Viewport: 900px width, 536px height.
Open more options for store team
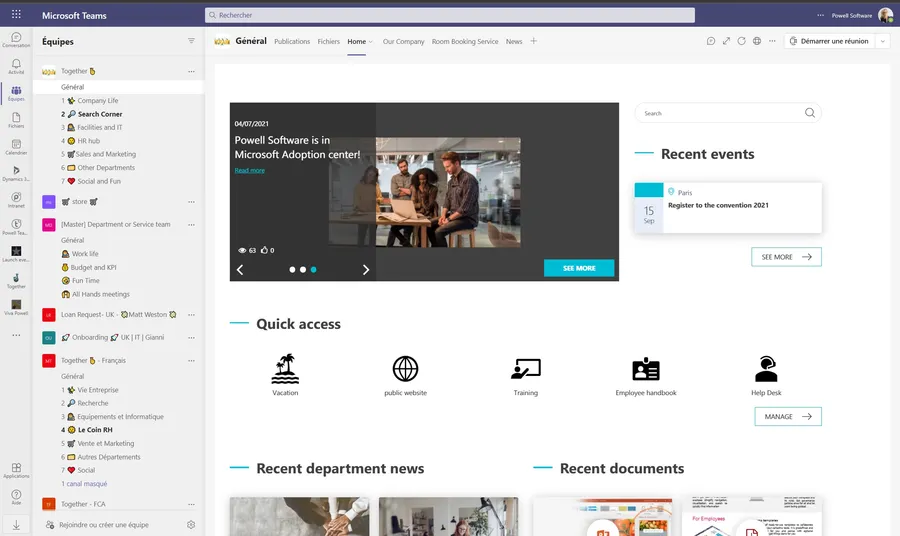(x=191, y=201)
